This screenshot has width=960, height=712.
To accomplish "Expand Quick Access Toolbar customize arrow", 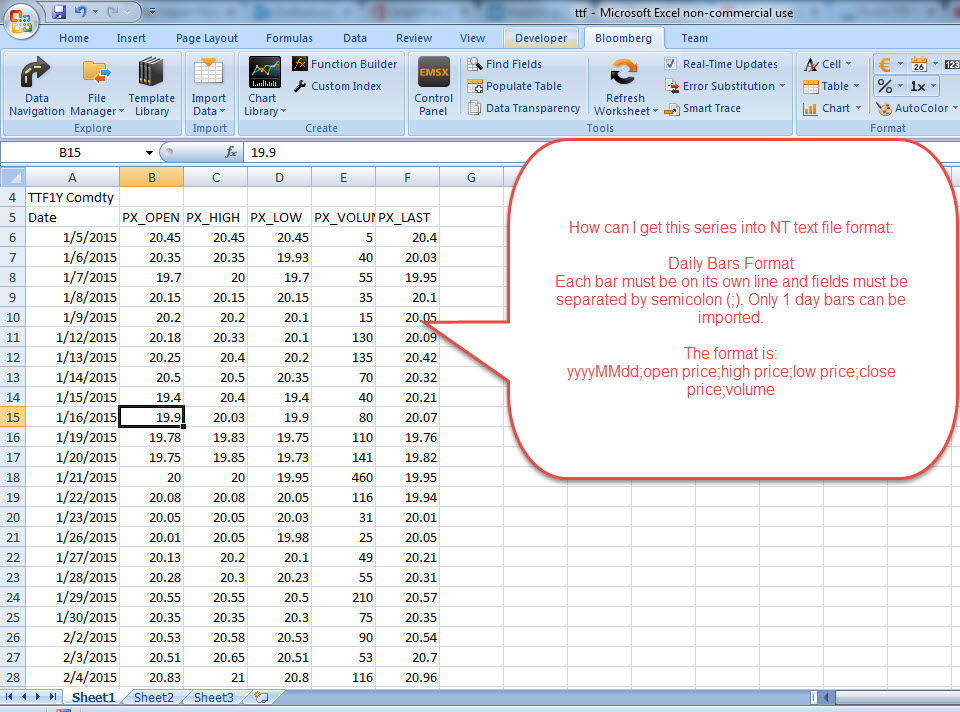I will [x=152, y=12].
